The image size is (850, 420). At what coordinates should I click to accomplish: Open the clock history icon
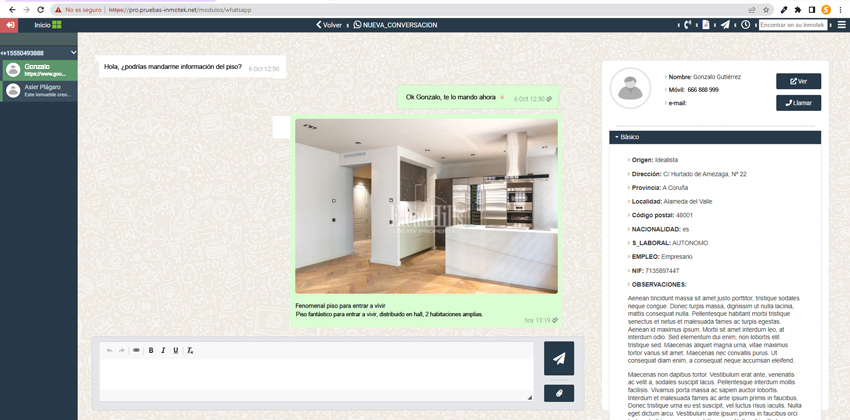tap(746, 25)
